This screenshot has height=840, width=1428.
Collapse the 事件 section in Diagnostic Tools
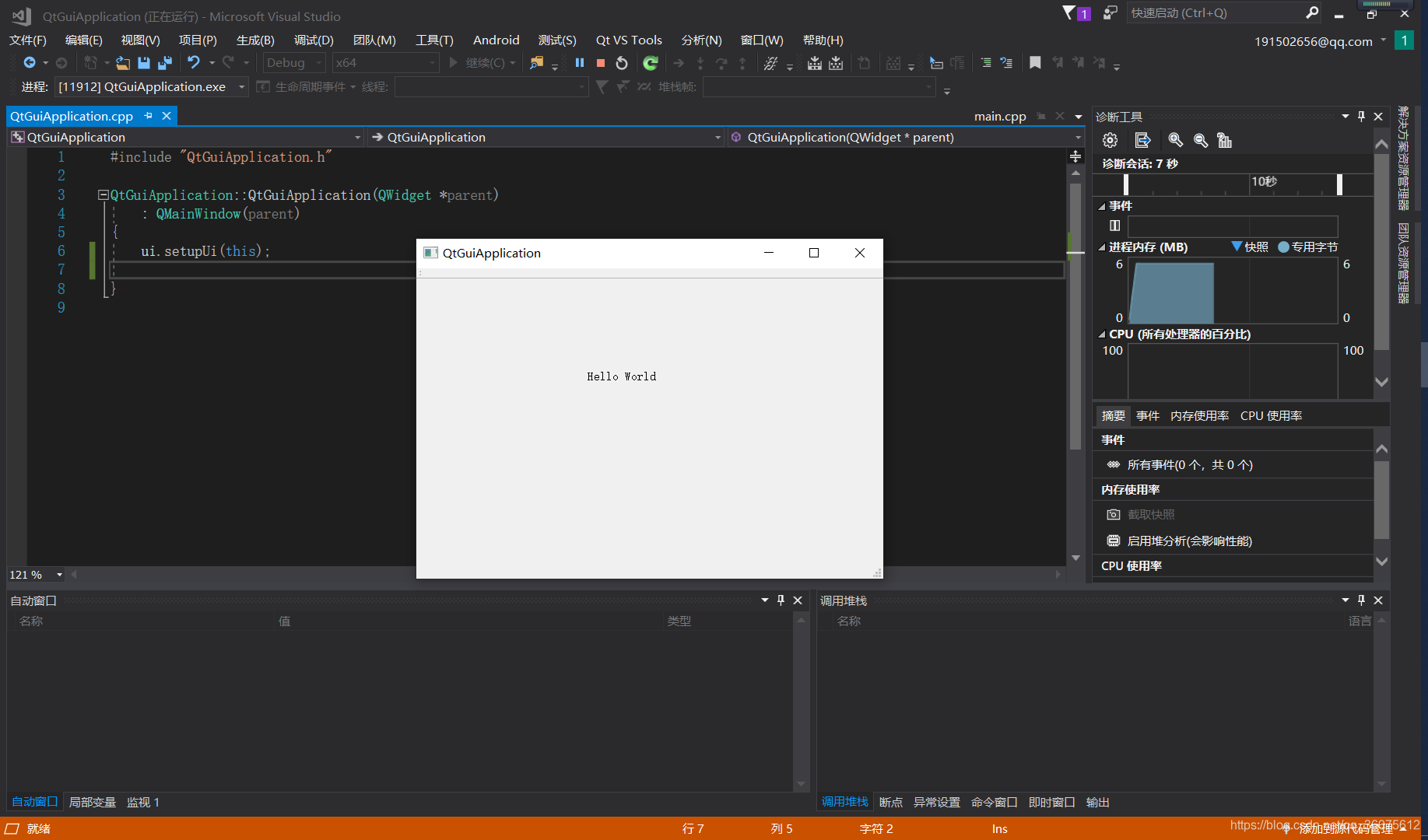[x=1101, y=205]
